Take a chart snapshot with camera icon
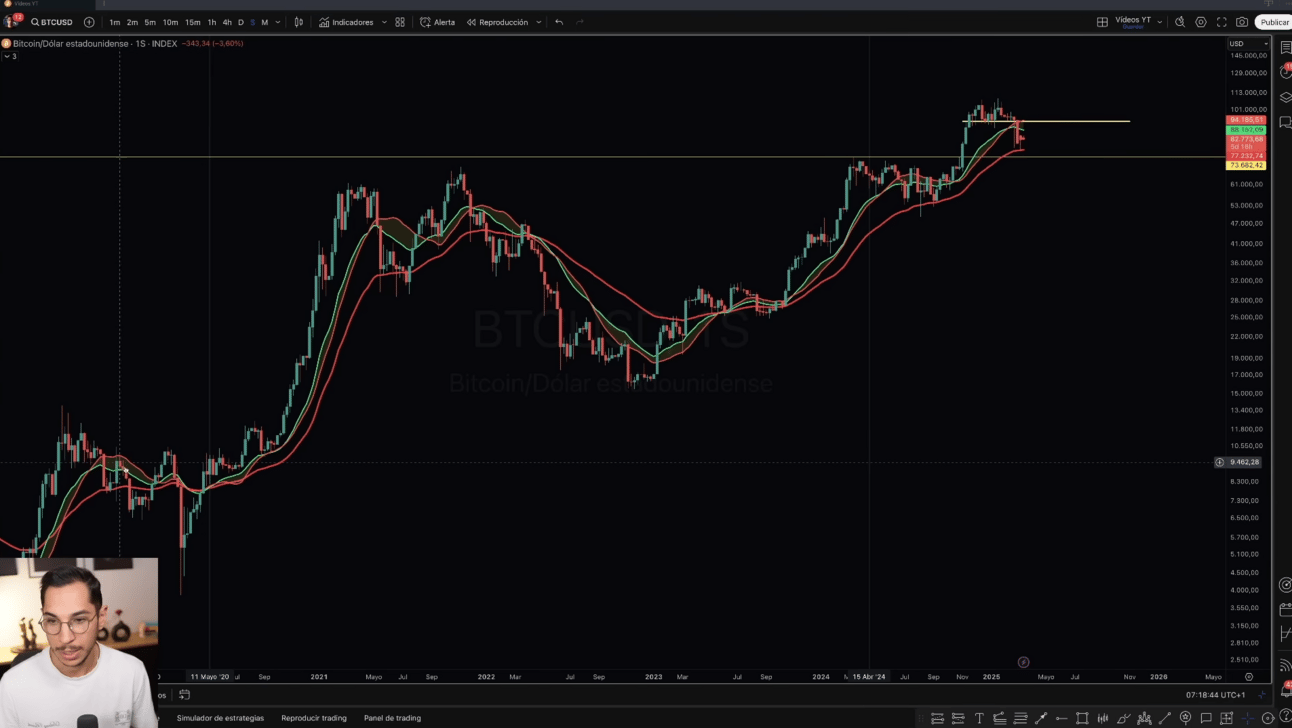This screenshot has width=1292, height=728. pyautogui.click(x=1242, y=22)
